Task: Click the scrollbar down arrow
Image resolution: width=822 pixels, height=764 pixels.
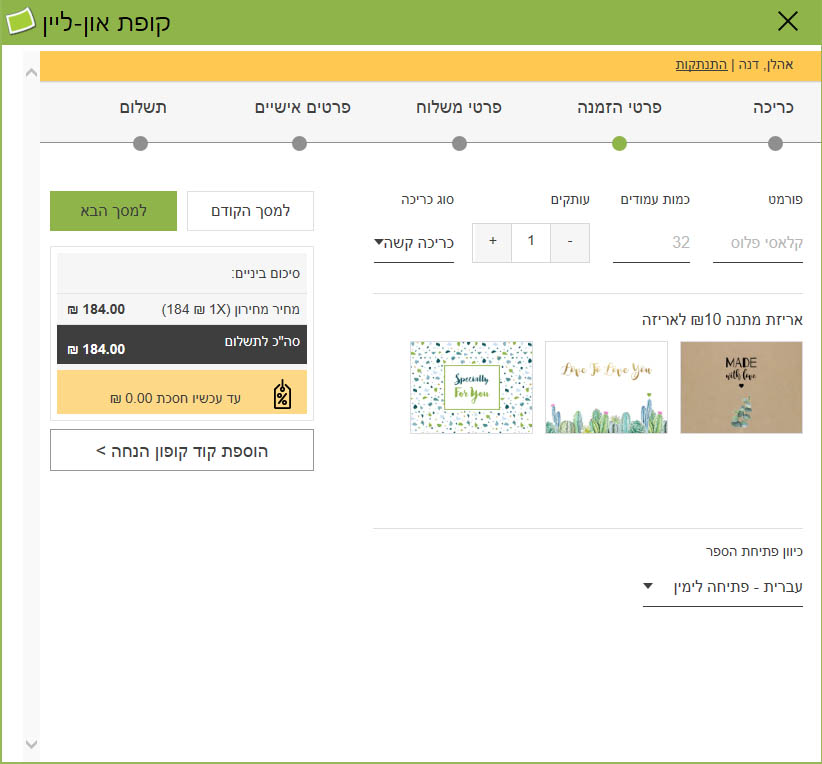Action: pyautogui.click(x=30, y=744)
